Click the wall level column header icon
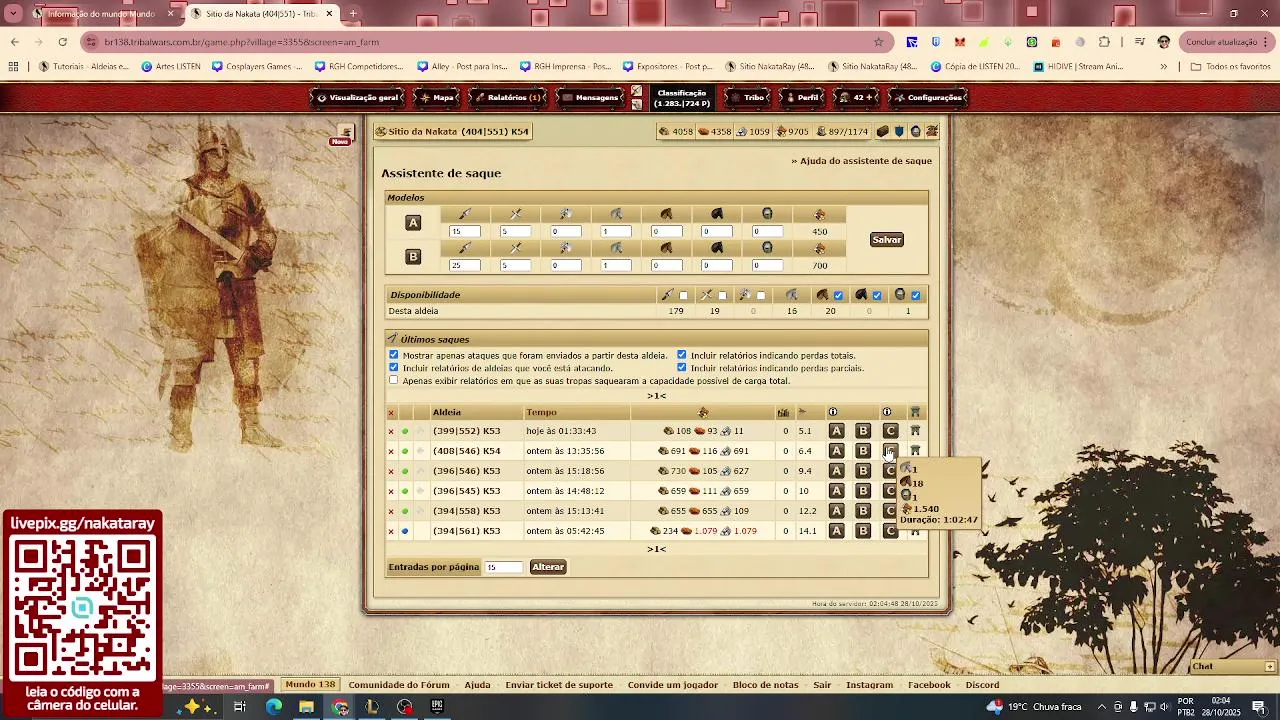This screenshot has height=720, width=1280. pos(783,412)
